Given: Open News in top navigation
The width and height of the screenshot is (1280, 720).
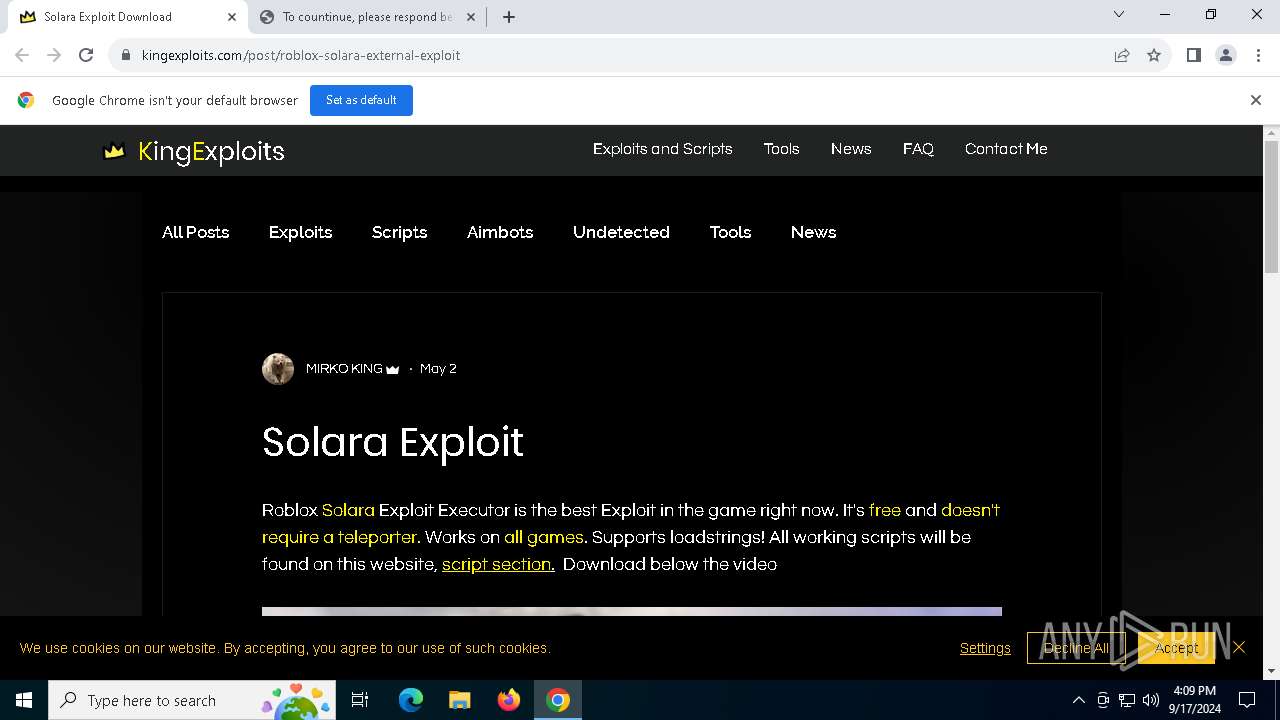Looking at the screenshot, I should coord(851,149).
